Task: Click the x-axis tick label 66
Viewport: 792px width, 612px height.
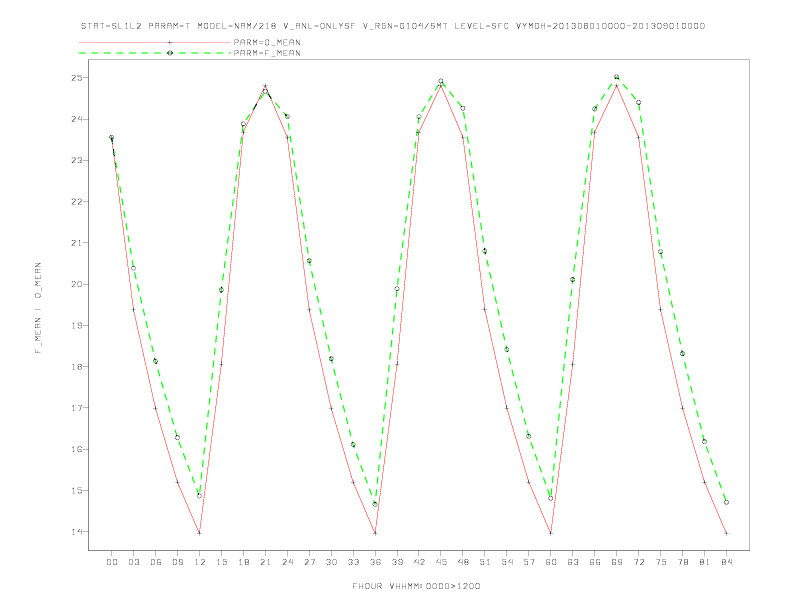Action: [x=595, y=562]
